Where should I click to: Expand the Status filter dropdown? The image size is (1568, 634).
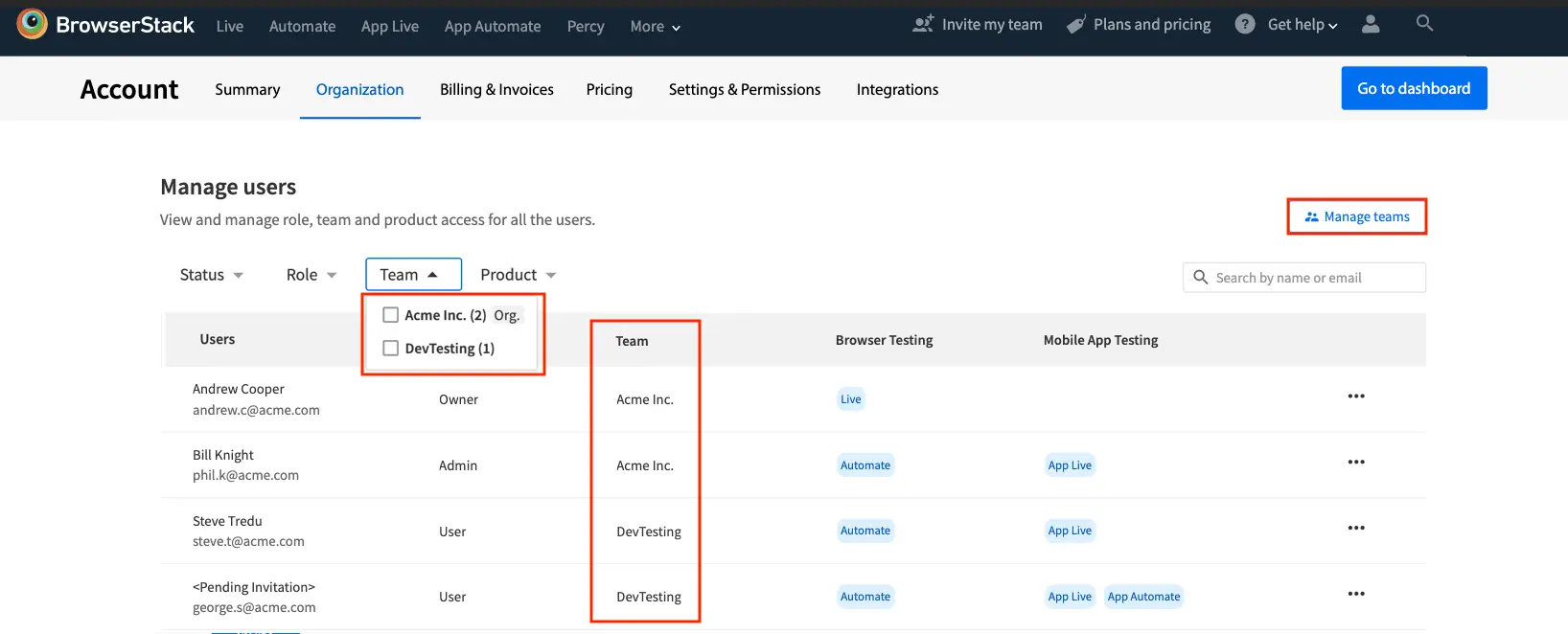[212, 276]
